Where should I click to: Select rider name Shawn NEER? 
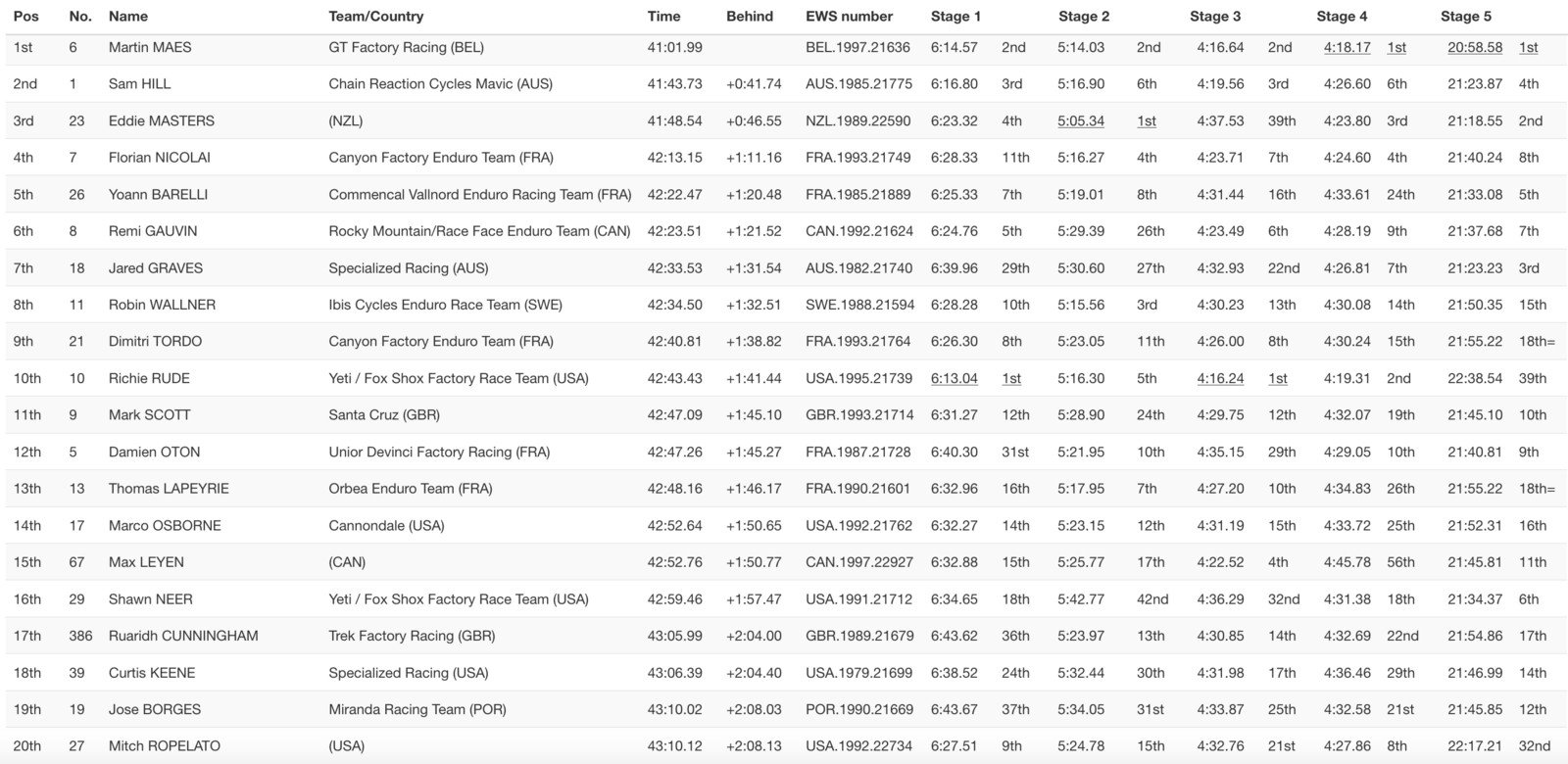[151, 598]
